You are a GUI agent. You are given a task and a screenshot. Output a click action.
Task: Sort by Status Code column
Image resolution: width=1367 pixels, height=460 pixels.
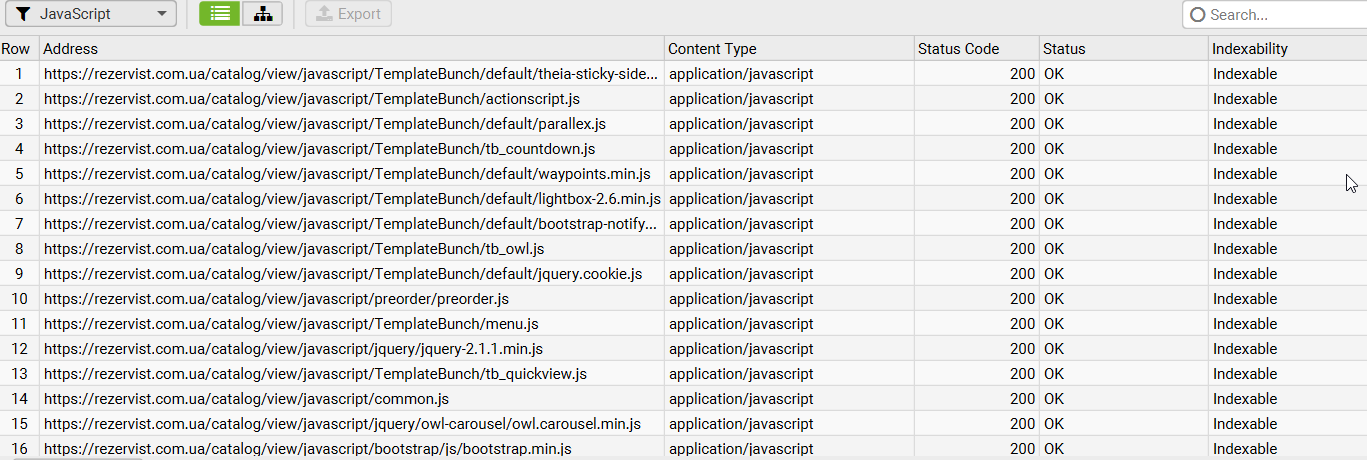[x=957, y=48]
